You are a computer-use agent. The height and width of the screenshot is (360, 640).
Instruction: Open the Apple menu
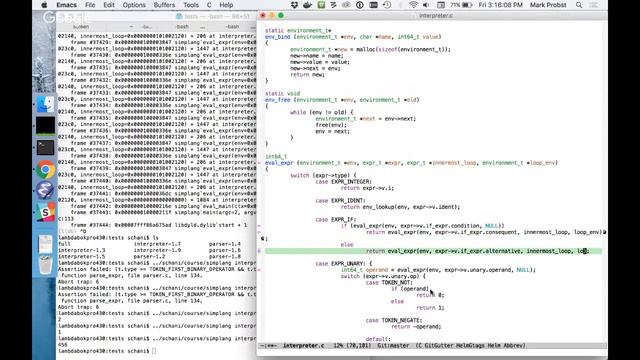[44, 5]
